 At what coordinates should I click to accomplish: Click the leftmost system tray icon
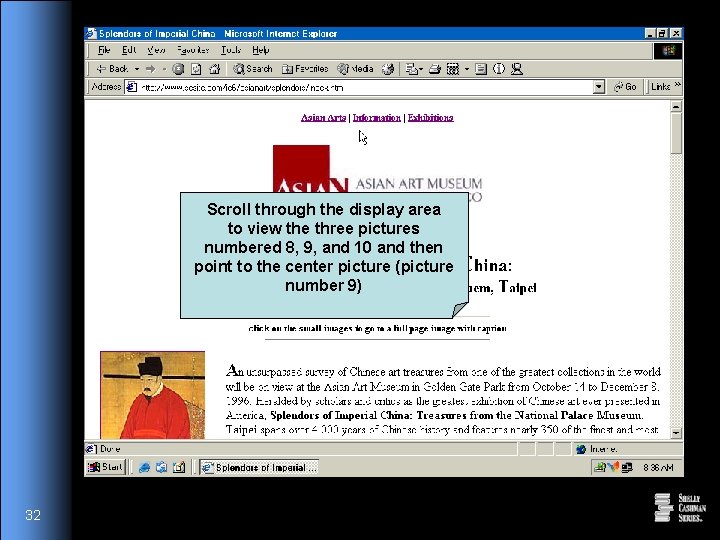click(x=599, y=467)
